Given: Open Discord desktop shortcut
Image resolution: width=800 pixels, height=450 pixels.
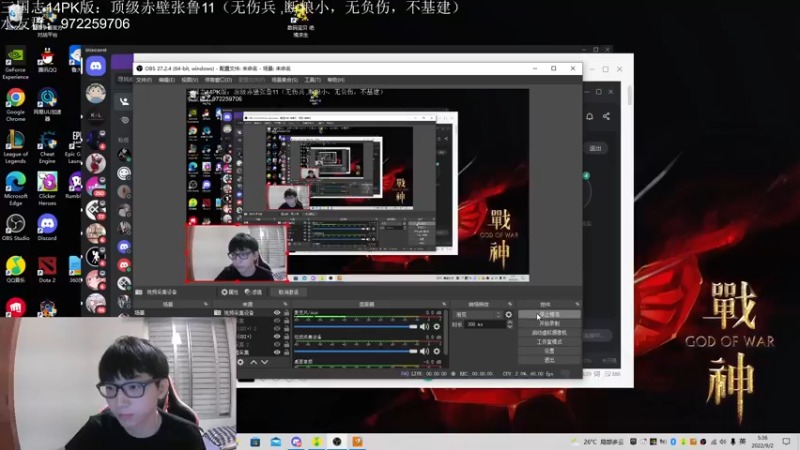Looking at the screenshot, I should 47,228.
